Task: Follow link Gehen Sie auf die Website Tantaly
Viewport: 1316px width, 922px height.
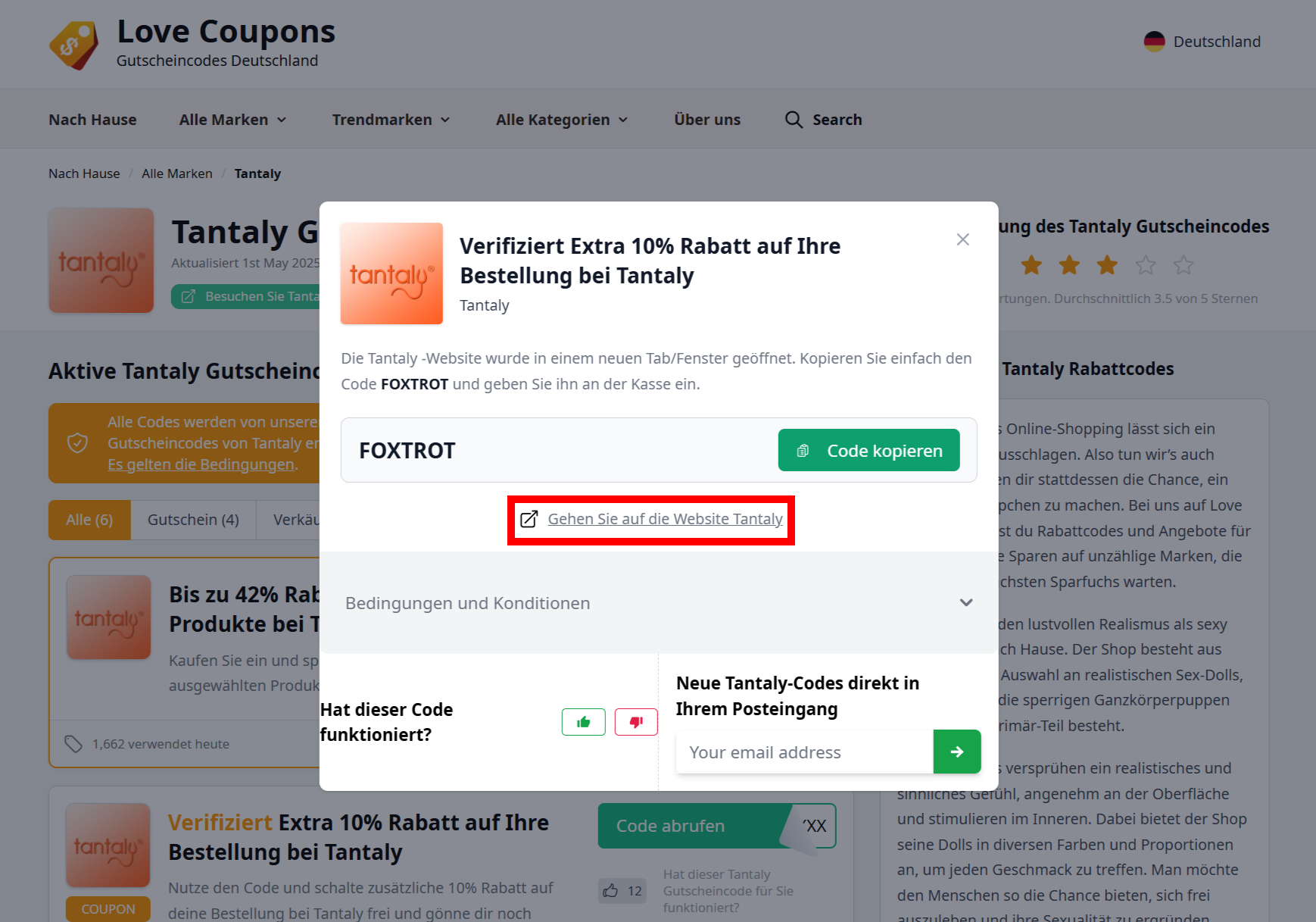Action: [x=665, y=519]
